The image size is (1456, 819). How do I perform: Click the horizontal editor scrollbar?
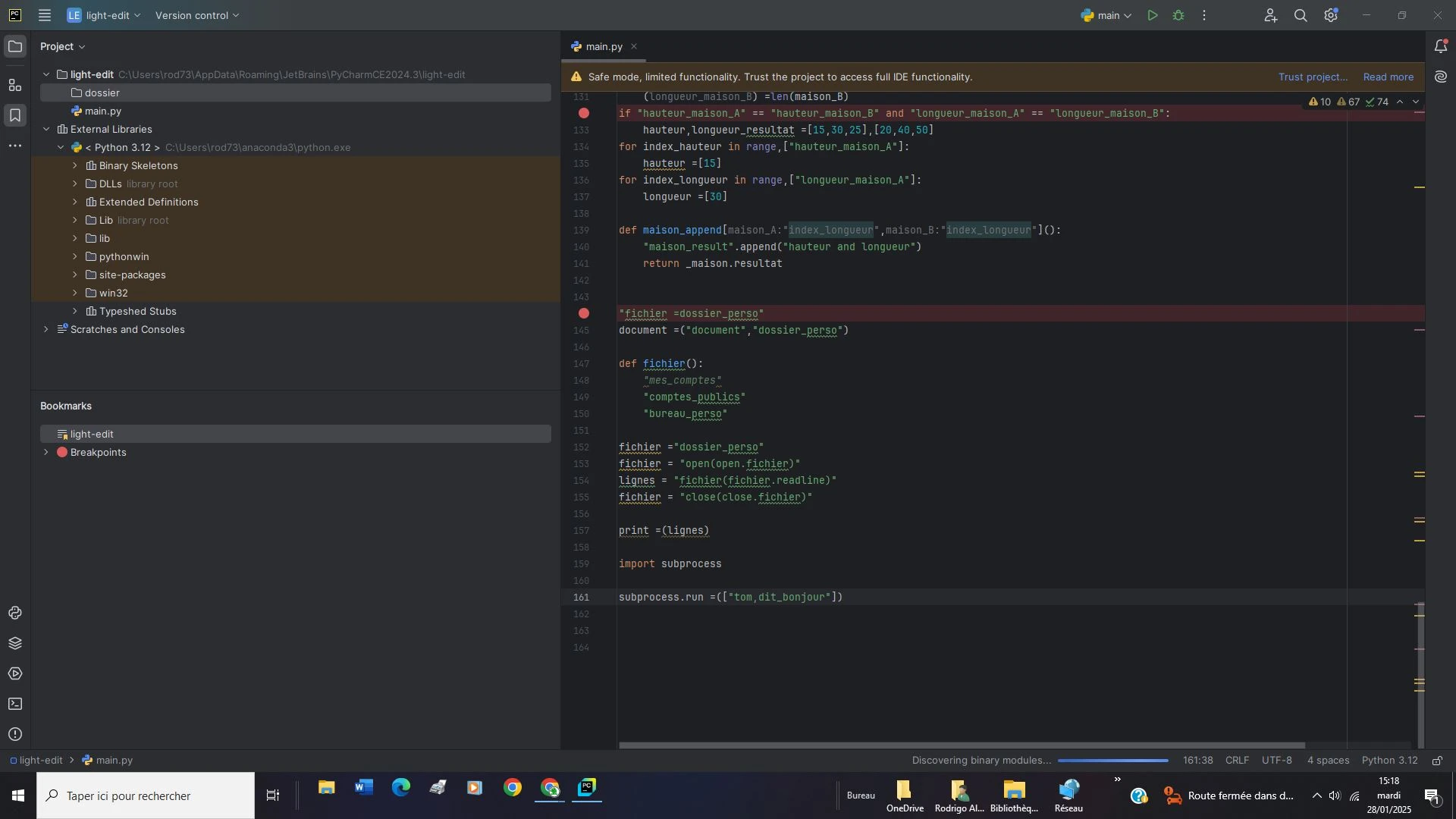pyautogui.click(x=961, y=745)
